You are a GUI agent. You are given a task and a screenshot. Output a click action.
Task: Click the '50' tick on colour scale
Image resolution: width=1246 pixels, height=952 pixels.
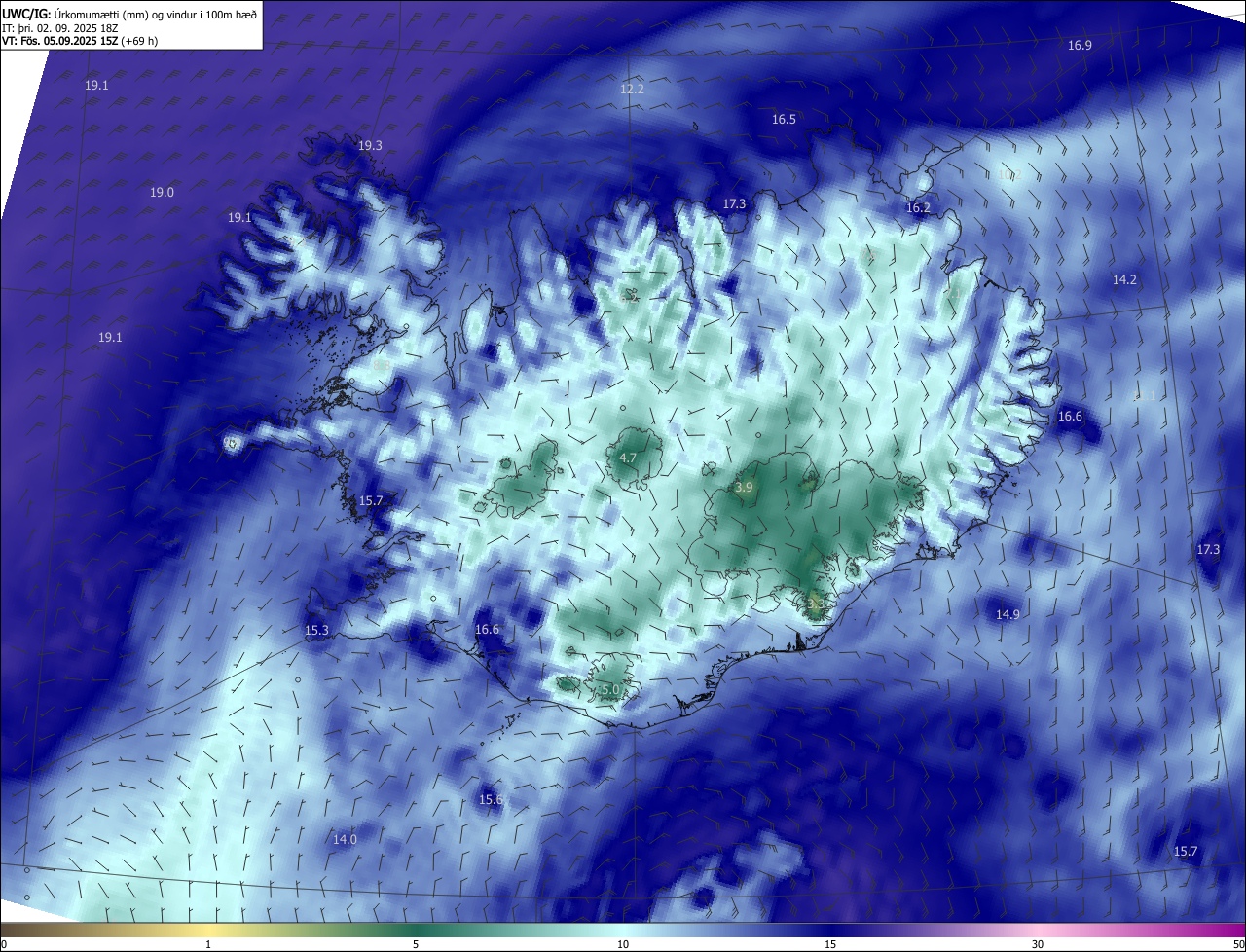pos(1238,944)
